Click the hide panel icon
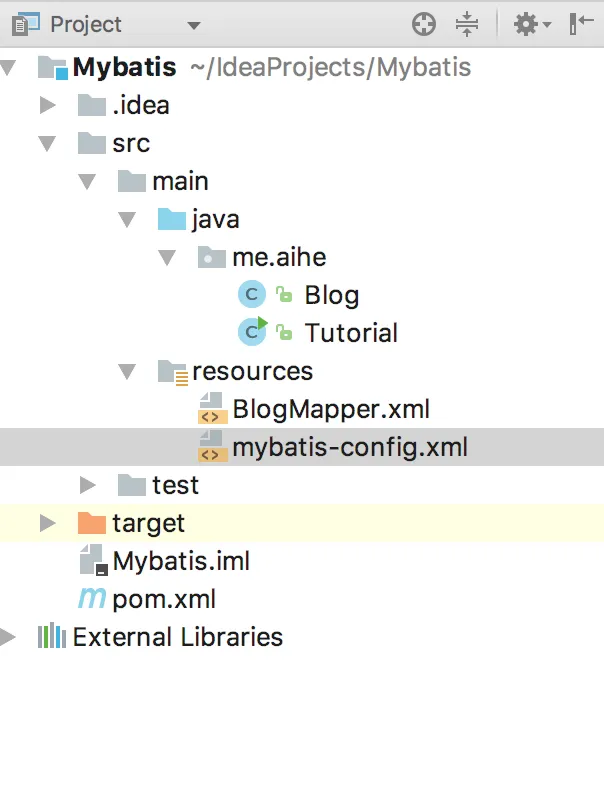This screenshot has height=812, width=604. [581, 24]
